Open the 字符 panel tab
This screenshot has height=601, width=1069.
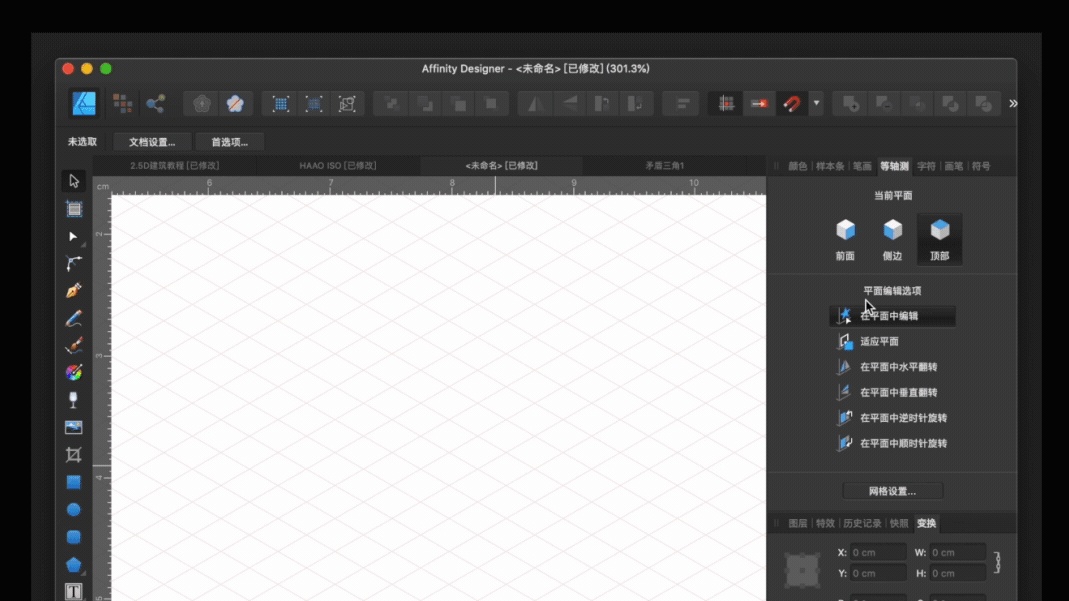[x=927, y=166]
